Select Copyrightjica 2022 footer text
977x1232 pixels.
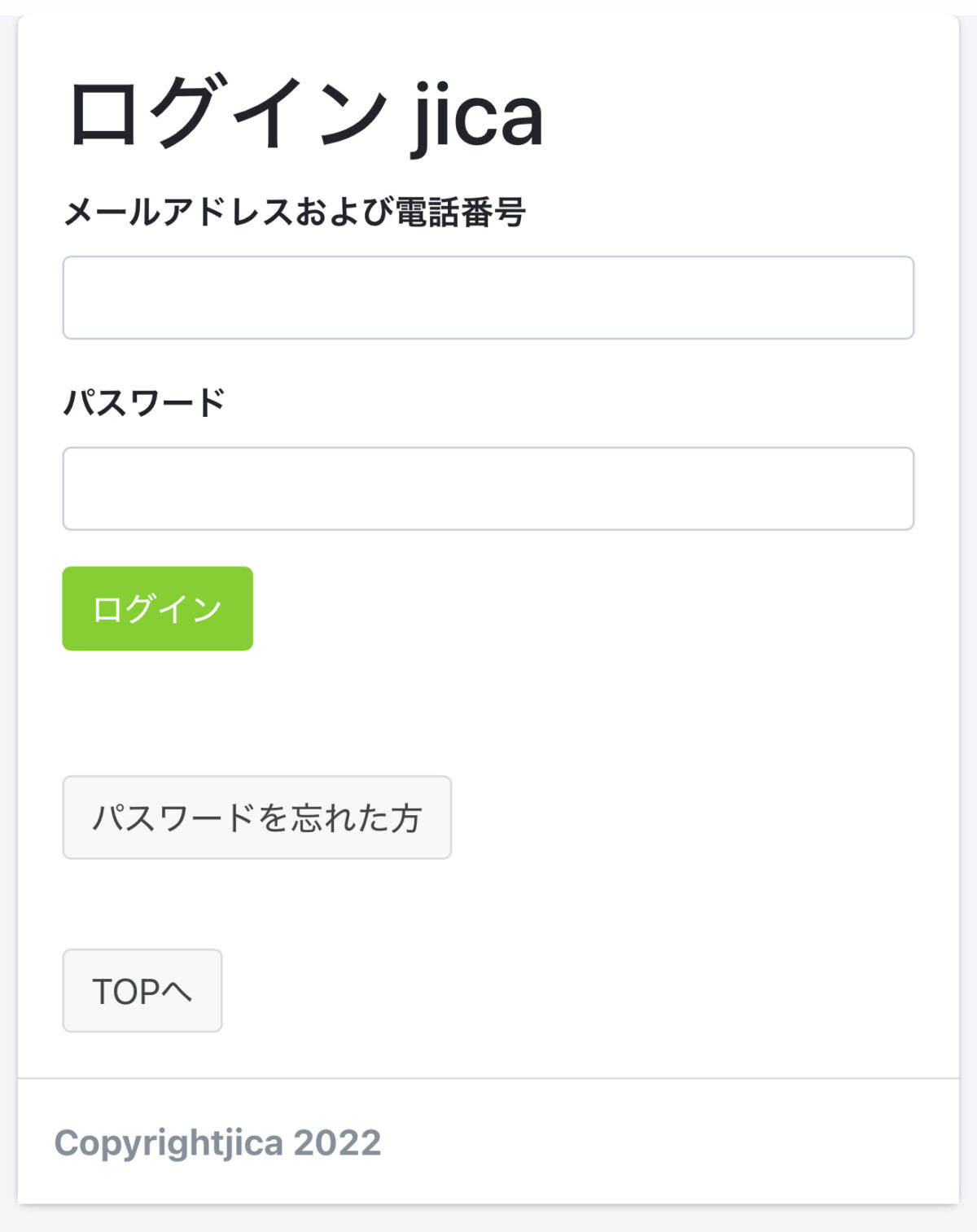(x=221, y=1142)
